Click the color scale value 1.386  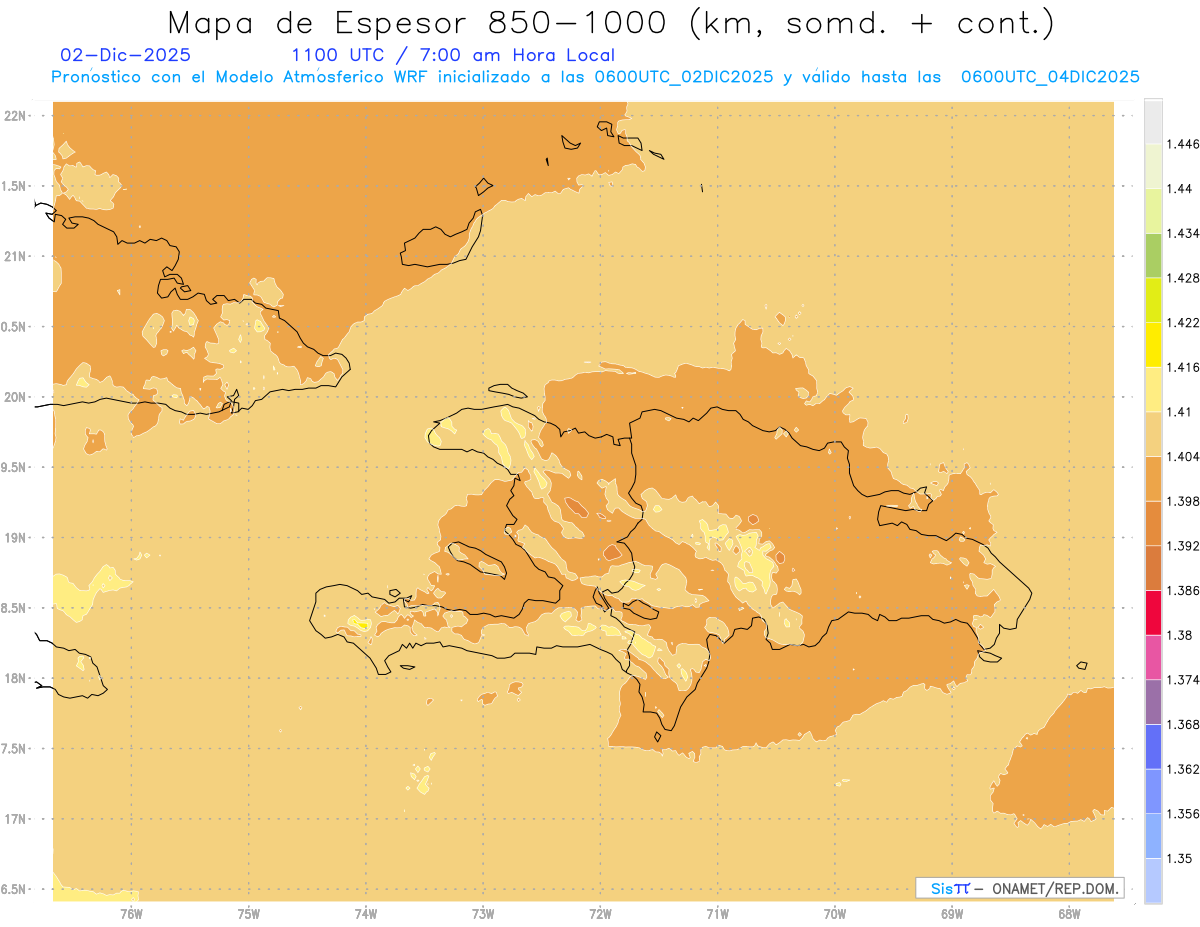pyautogui.click(x=1185, y=590)
